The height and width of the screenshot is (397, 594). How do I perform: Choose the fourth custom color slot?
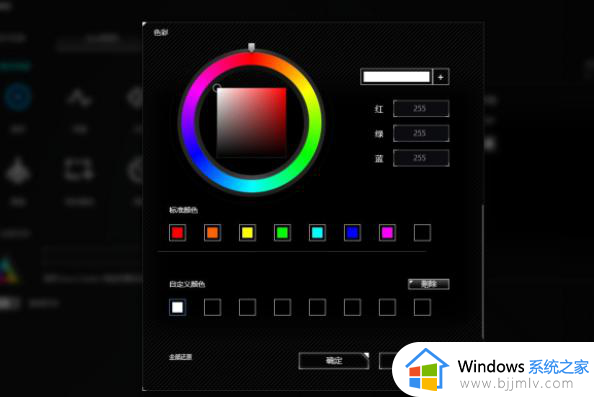(x=282, y=307)
